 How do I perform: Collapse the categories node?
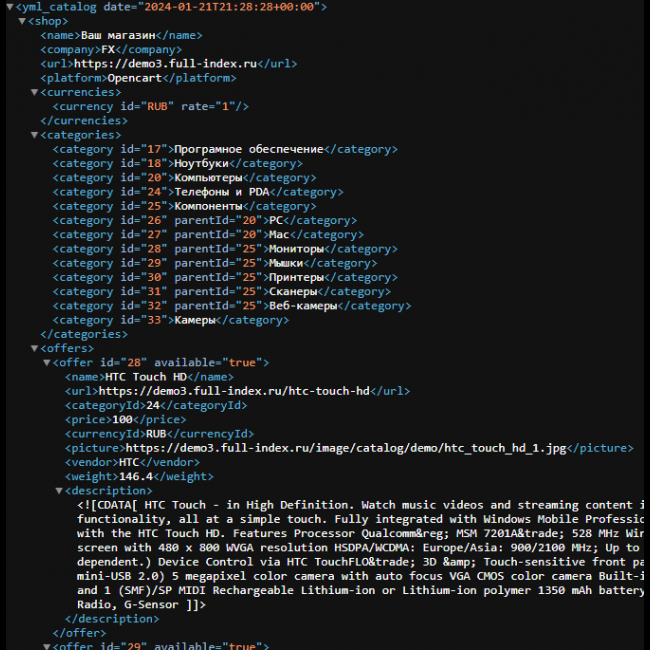(x=34, y=135)
